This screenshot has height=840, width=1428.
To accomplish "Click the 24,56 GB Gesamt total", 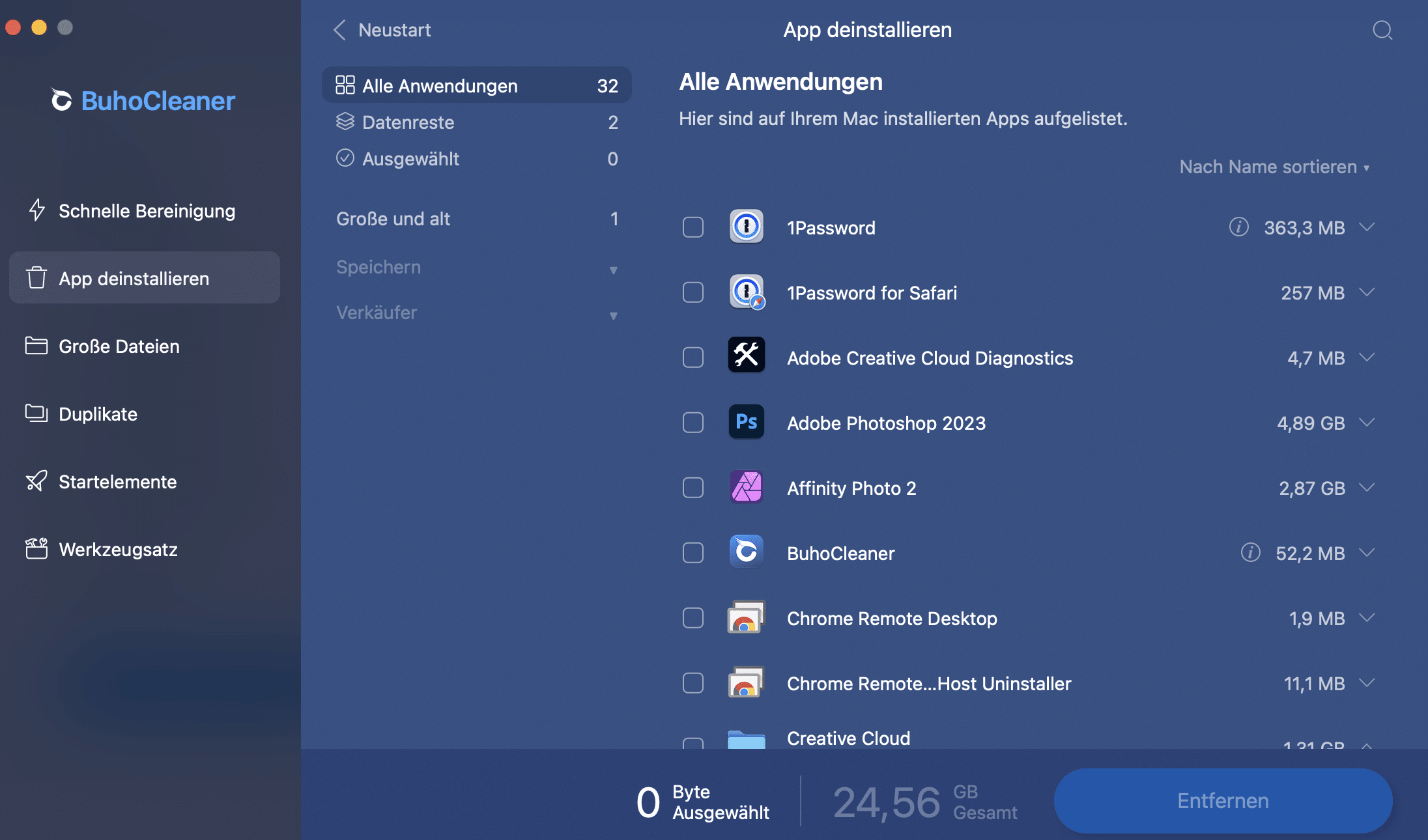I will point(925,802).
